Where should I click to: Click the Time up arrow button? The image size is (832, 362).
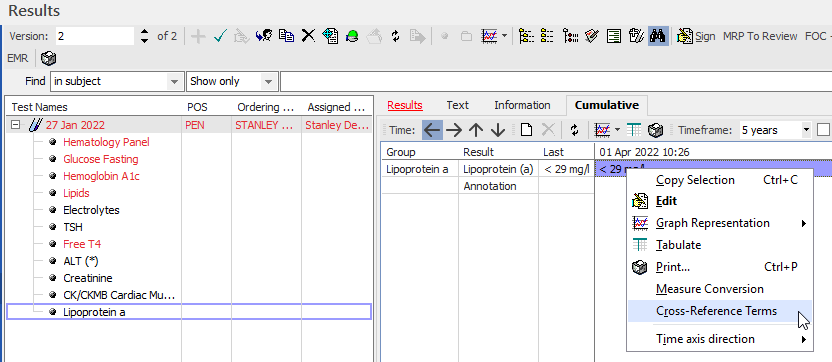(476, 130)
